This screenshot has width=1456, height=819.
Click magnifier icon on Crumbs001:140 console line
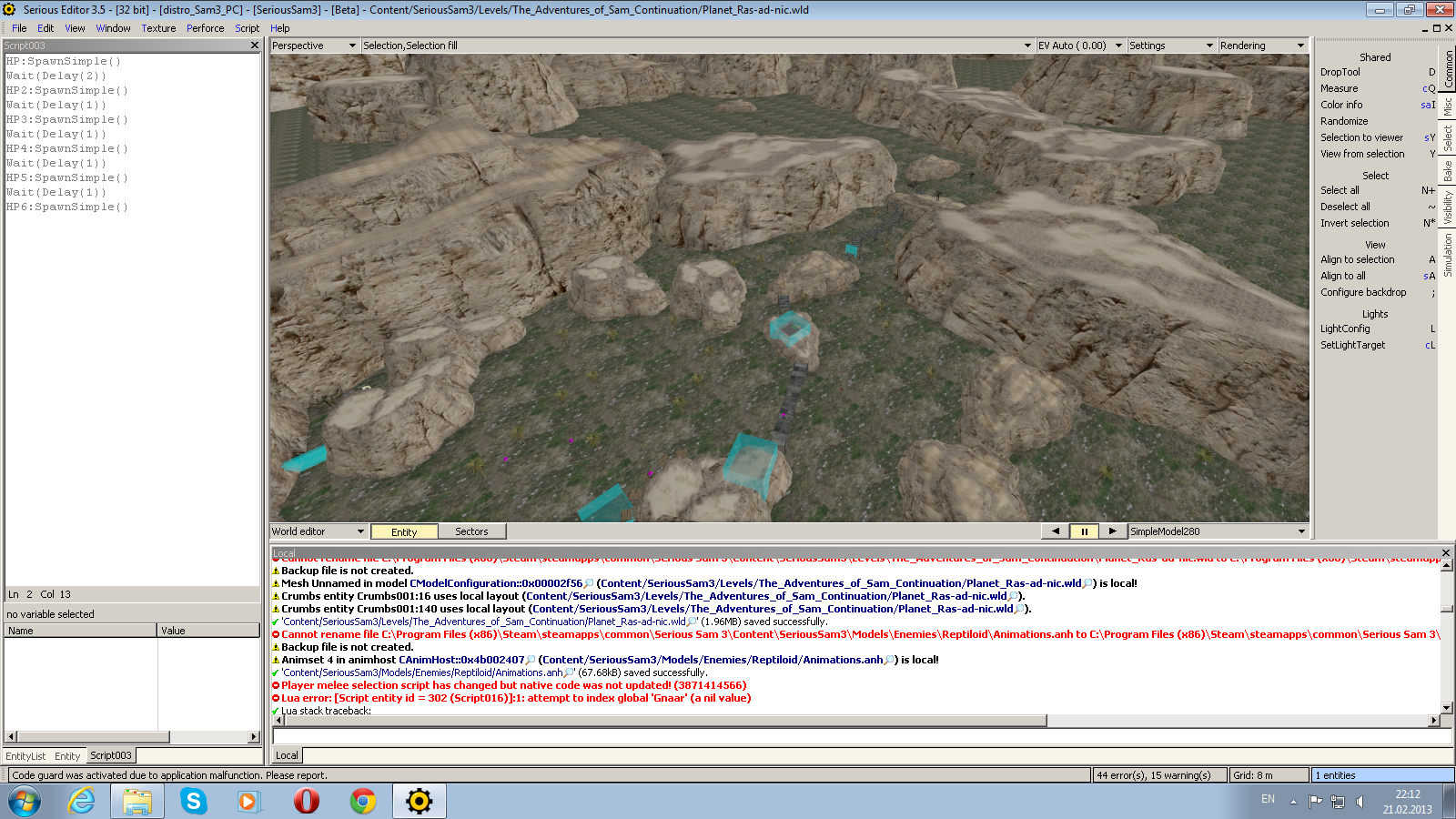pos(1019,609)
